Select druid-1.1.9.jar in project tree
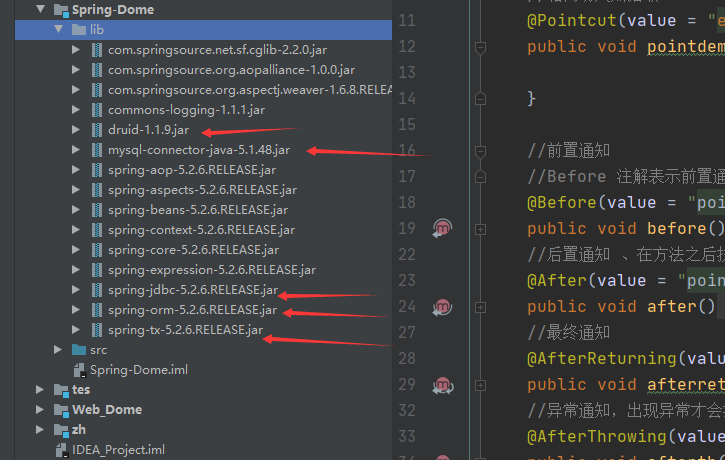The width and height of the screenshot is (725, 460). click(x=148, y=129)
